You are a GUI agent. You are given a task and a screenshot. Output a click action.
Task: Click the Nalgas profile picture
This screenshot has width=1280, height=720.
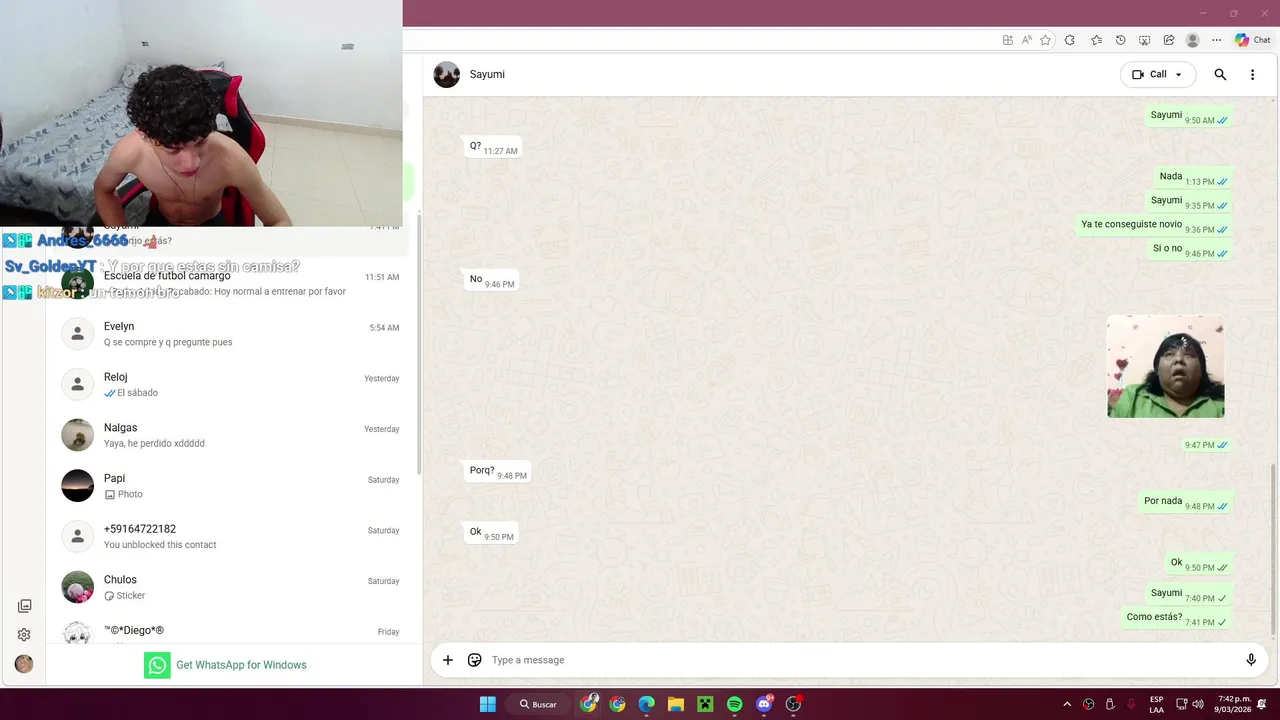pyautogui.click(x=78, y=435)
